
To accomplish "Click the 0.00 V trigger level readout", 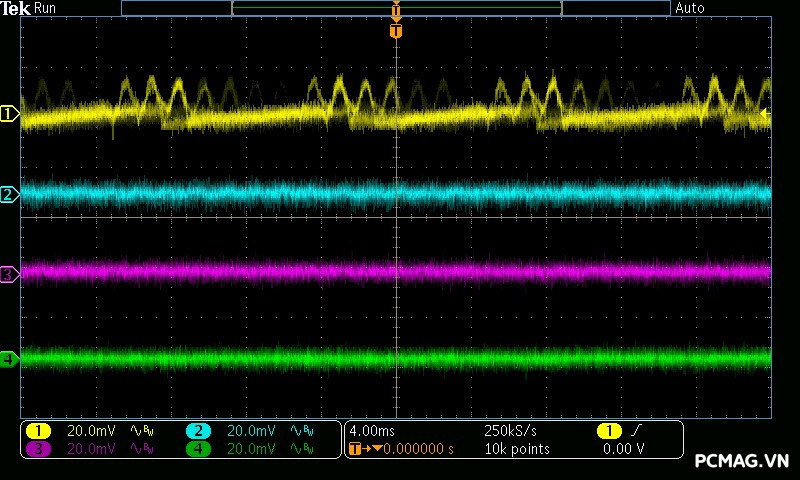I will (x=623, y=449).
